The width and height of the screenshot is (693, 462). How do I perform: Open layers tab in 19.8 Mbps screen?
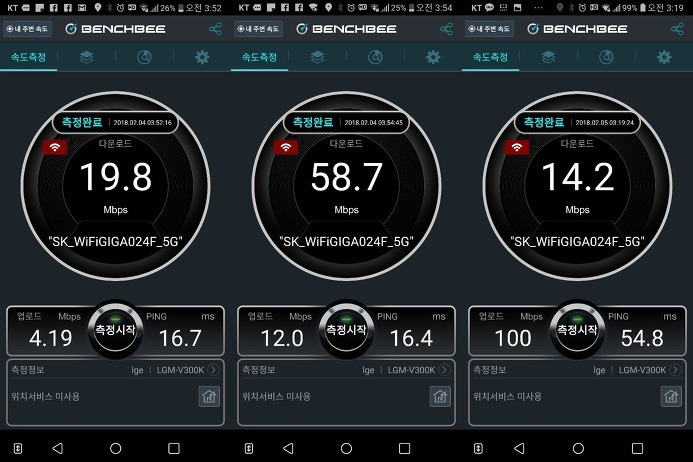(86, 57)
